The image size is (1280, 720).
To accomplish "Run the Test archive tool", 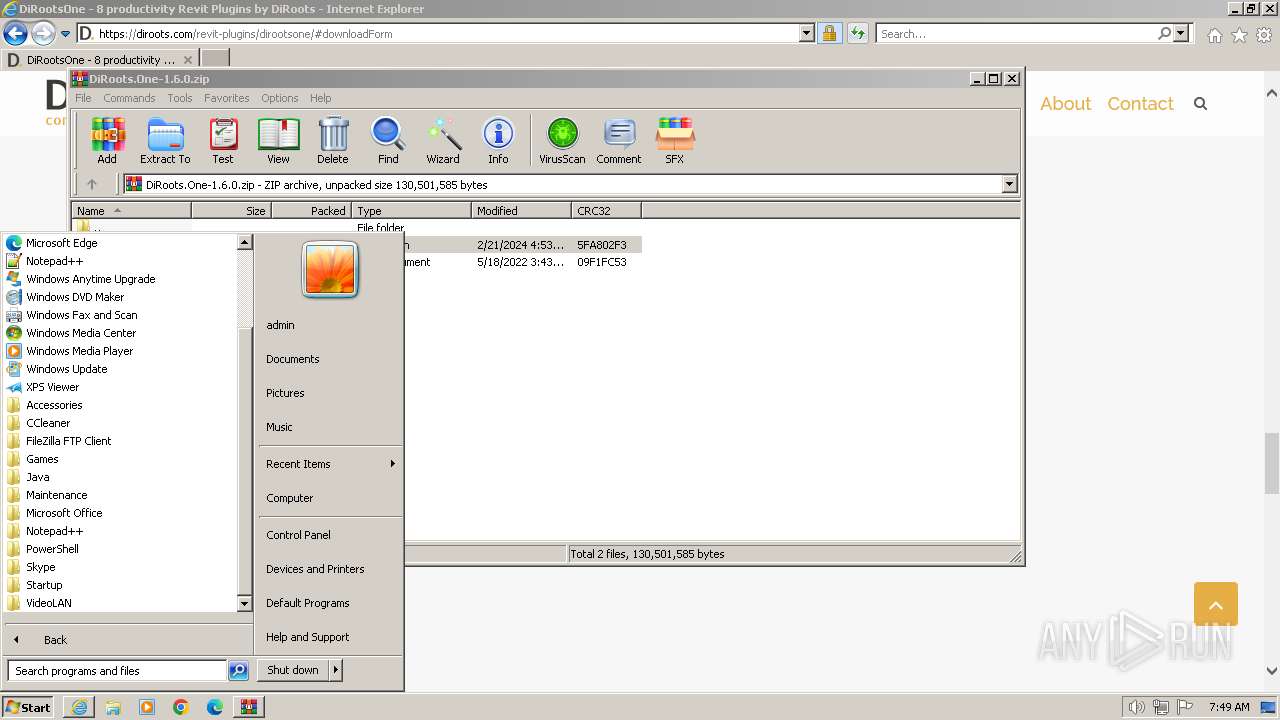I will click(x=223, y=141).
